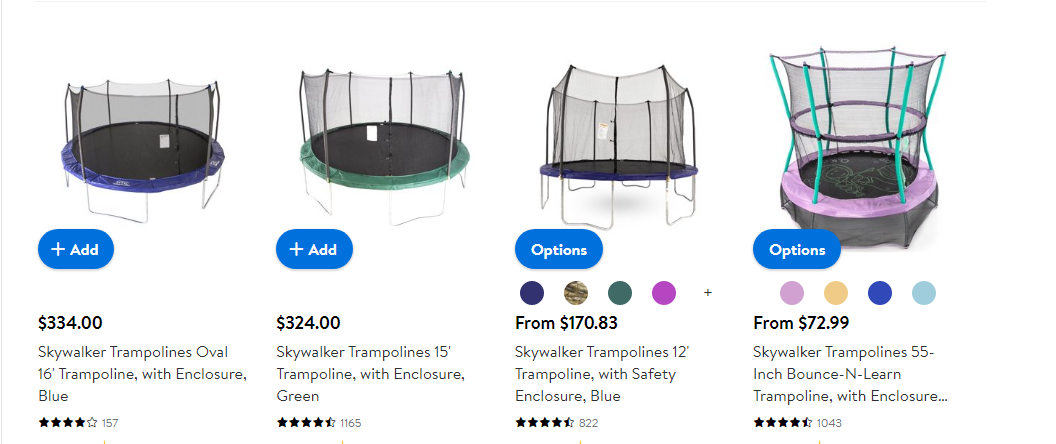Choose the light lavender color swatch
Viewport: 1056px width, 444px height.
click(x=792, y=293)
